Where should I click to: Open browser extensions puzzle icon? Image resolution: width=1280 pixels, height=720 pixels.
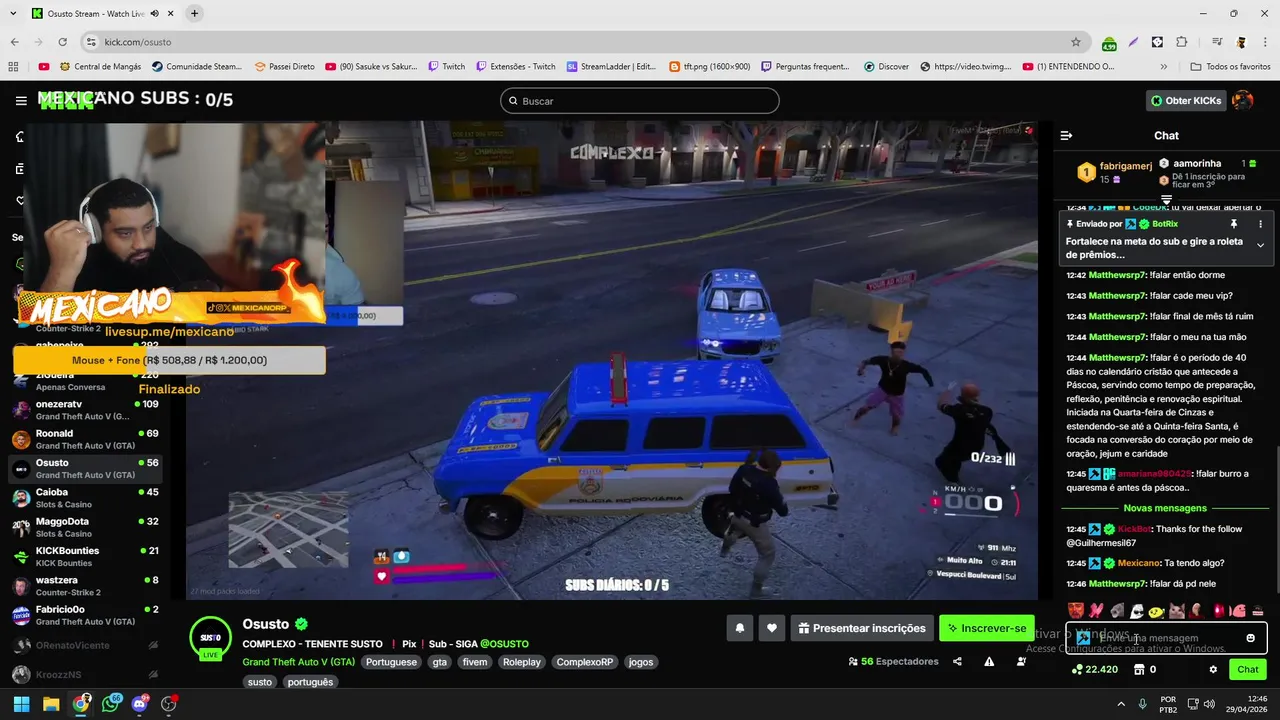[x=1181, y=42]
